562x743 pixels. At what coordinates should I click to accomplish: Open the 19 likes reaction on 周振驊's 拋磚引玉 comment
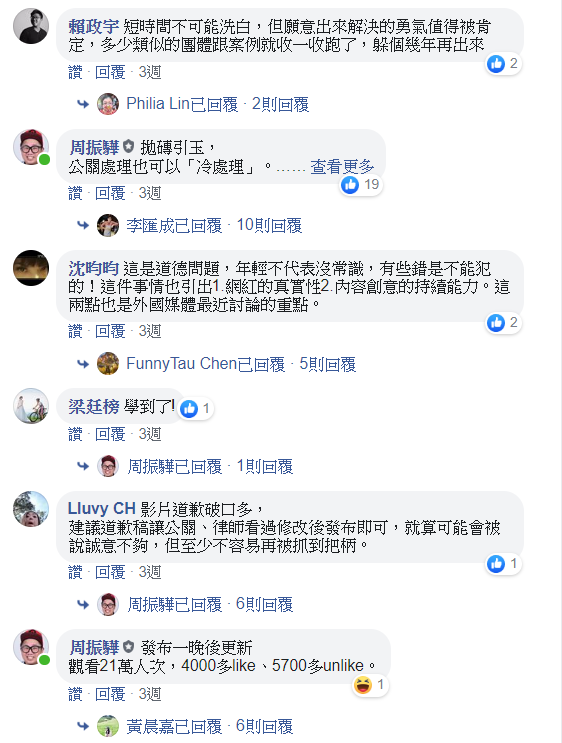click(362, 184)
